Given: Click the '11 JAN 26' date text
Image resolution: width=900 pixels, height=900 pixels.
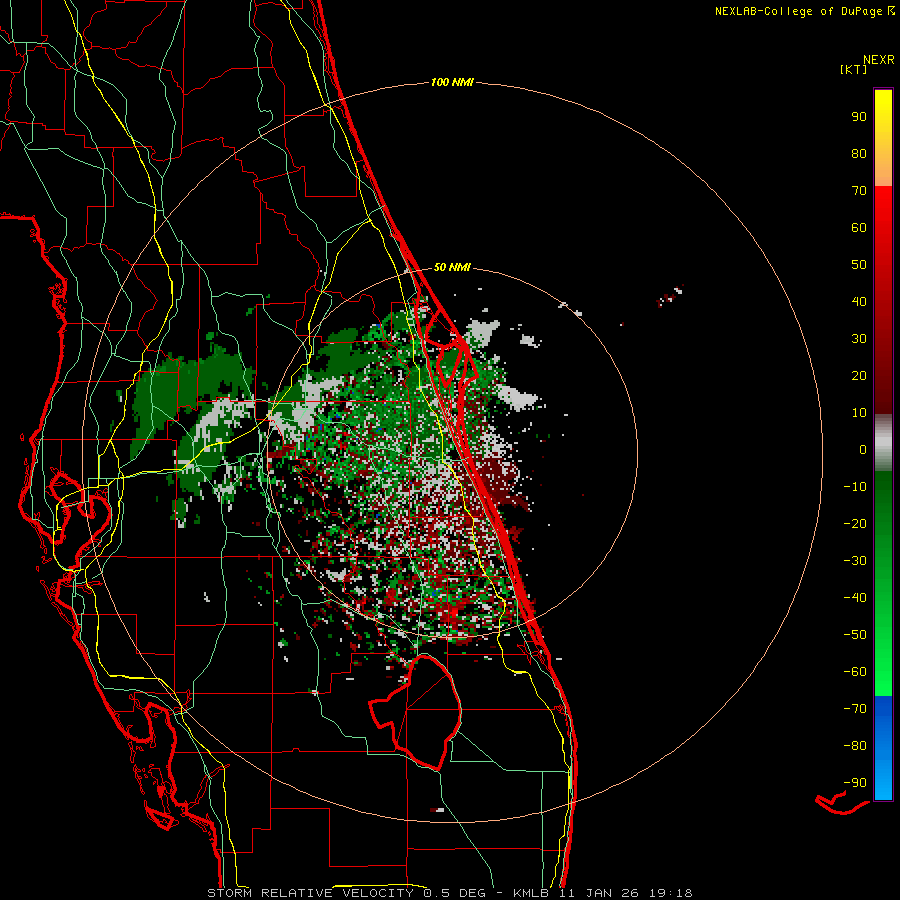Looking at the screenshot, I should [x=599, y=893].
